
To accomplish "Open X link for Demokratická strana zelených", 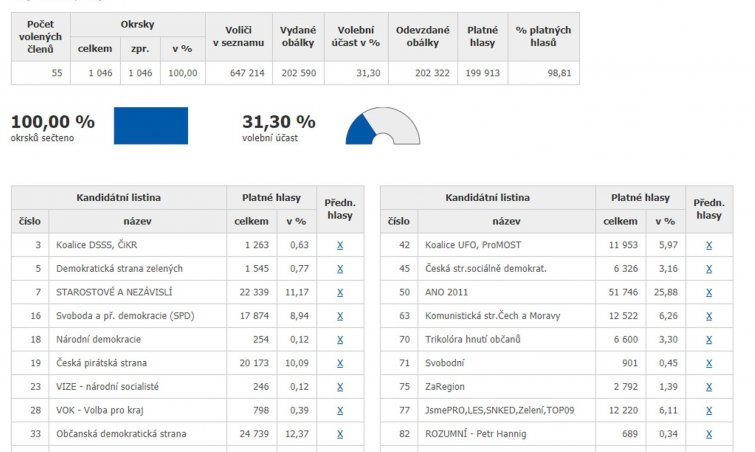I will 340,269.
